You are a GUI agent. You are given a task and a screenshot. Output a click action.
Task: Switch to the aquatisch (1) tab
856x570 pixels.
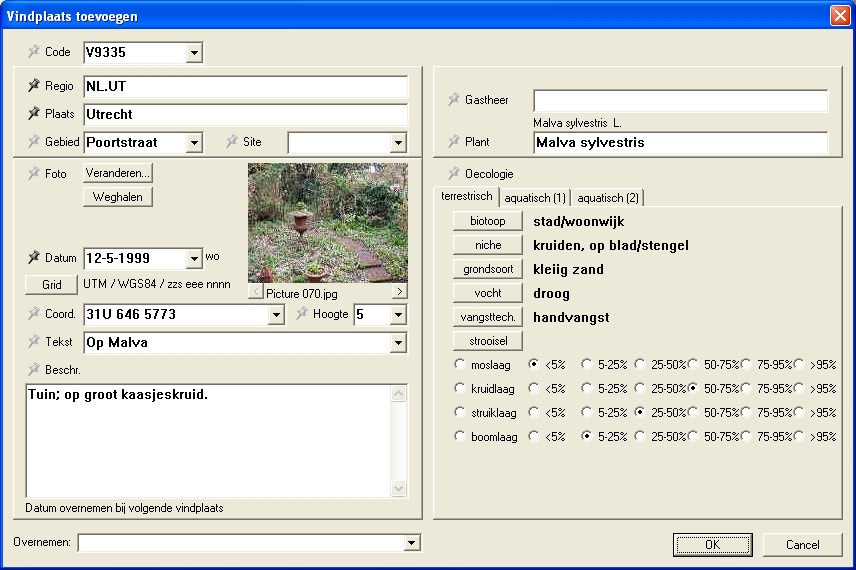pyautogui.click(x=535, y=197)
